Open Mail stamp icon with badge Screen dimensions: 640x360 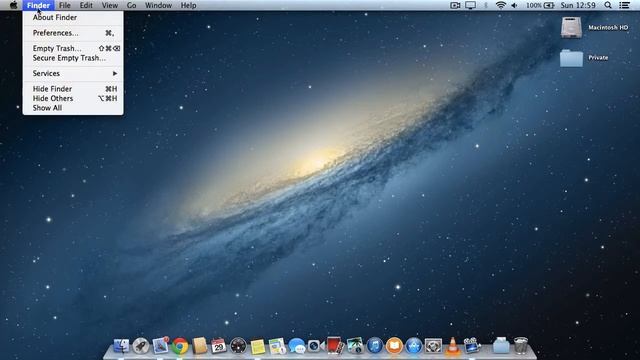160,345
